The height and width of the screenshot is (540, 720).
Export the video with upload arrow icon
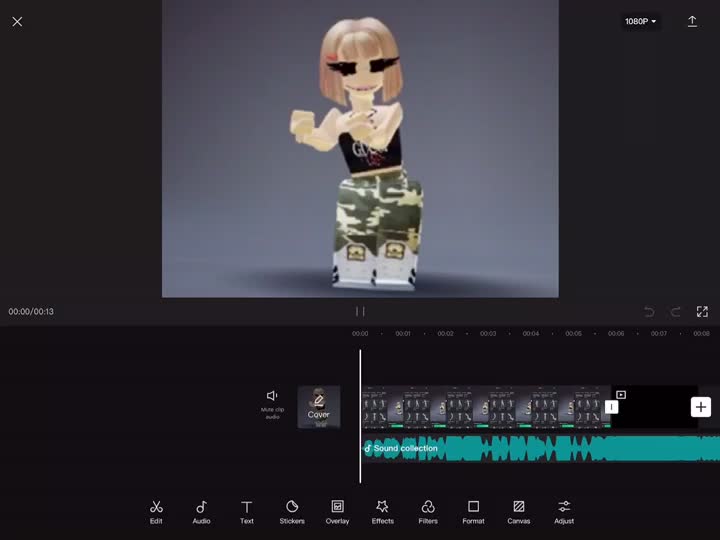tap(692, 21)
